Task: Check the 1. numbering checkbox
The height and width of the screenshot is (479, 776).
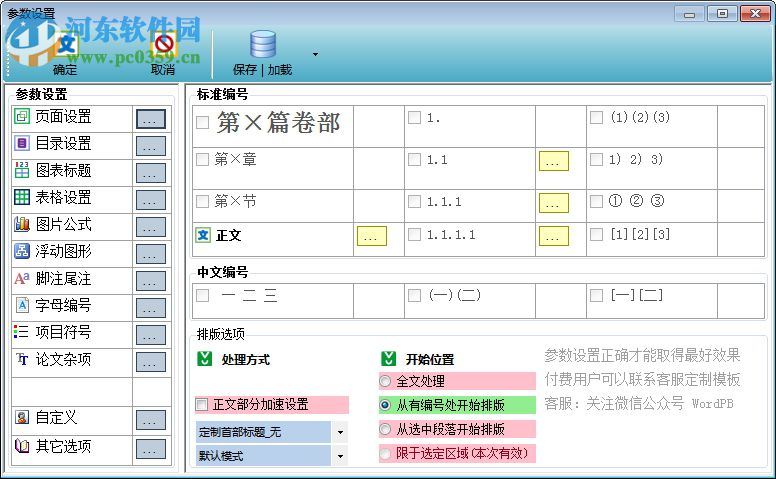Action: (414, 117)
